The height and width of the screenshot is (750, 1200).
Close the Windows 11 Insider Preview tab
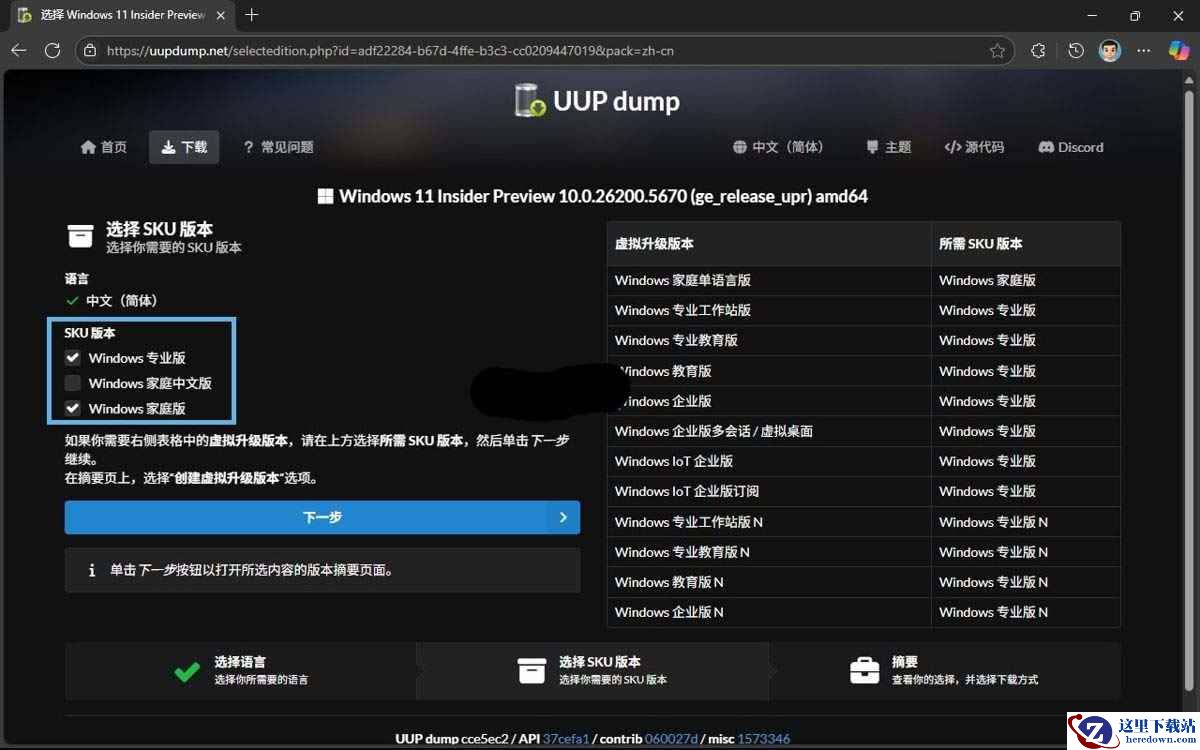221,15
